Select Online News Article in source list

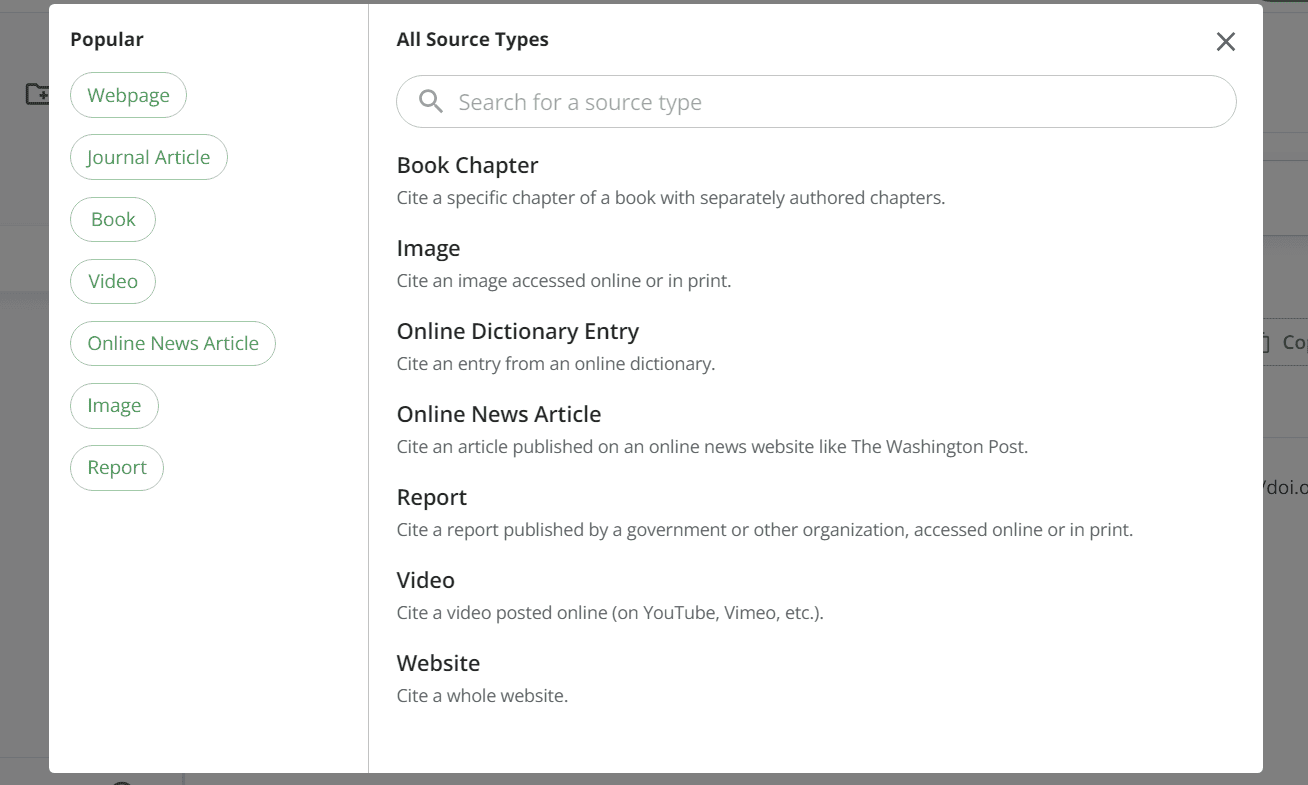(499, 414)
